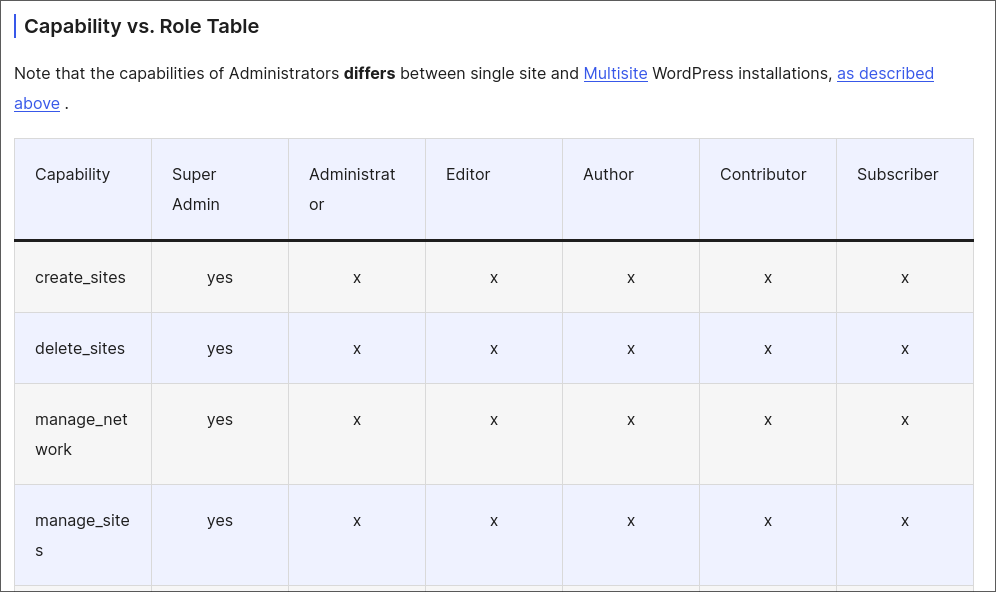Viewport: 996px width, 592px height.
Task: Click the manage_network capability cell
Action: [81, 434]
